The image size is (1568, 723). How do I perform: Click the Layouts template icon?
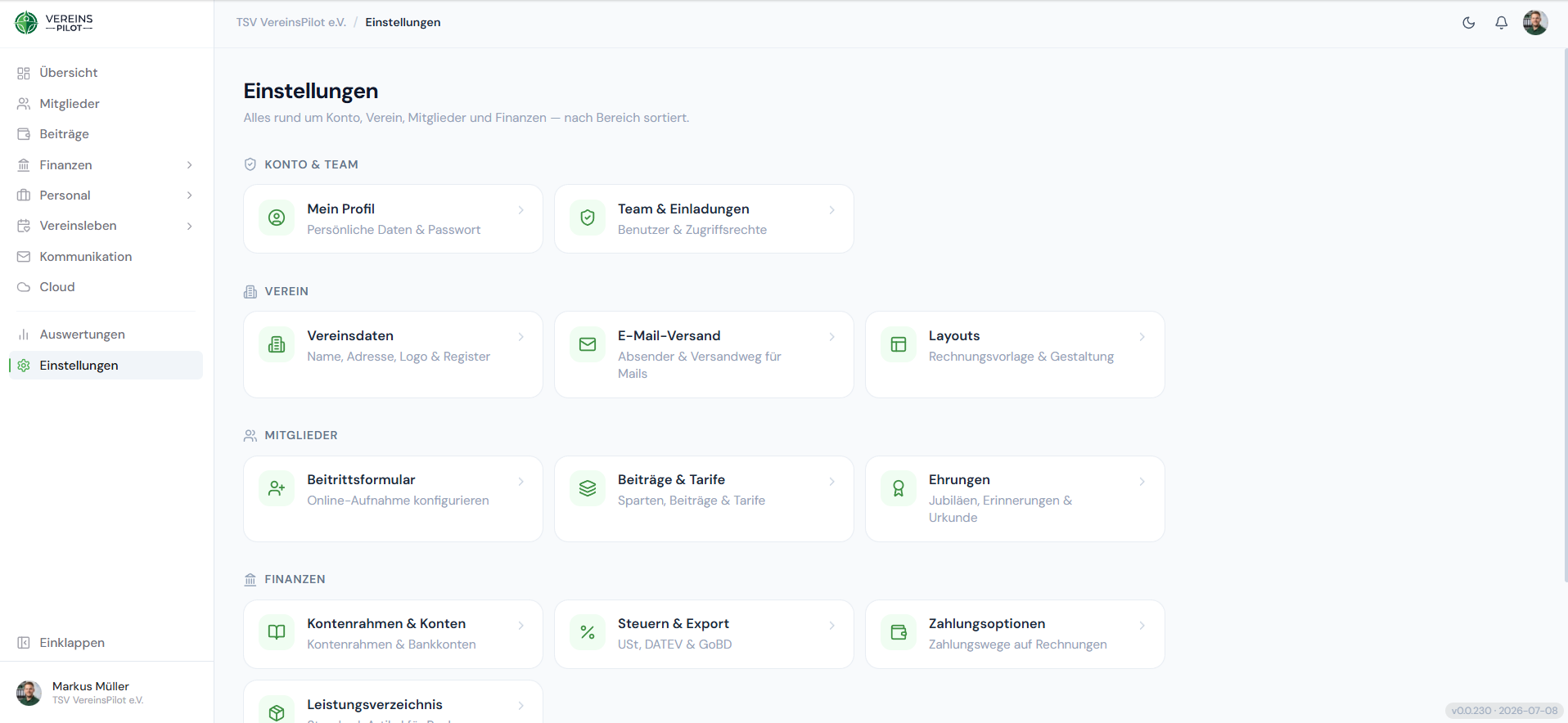click(899, 344)
